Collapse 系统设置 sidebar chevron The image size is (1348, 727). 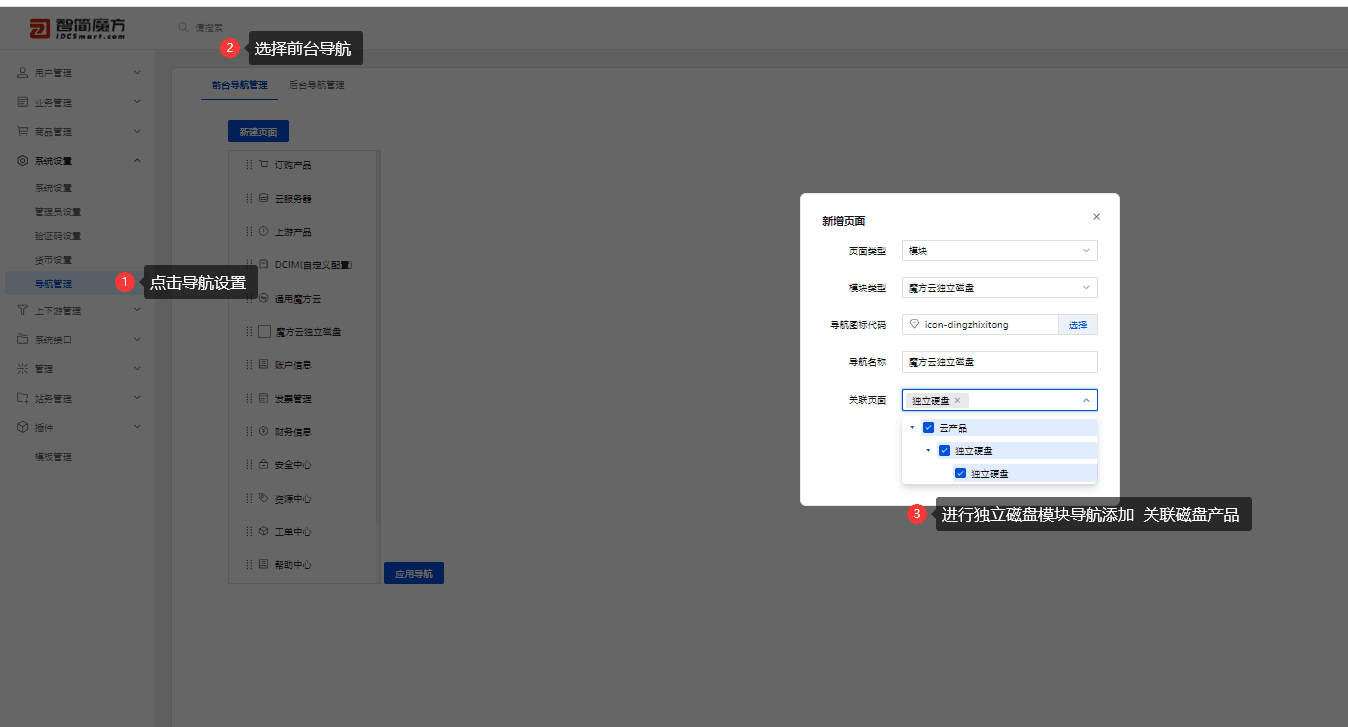click(137, 160)
